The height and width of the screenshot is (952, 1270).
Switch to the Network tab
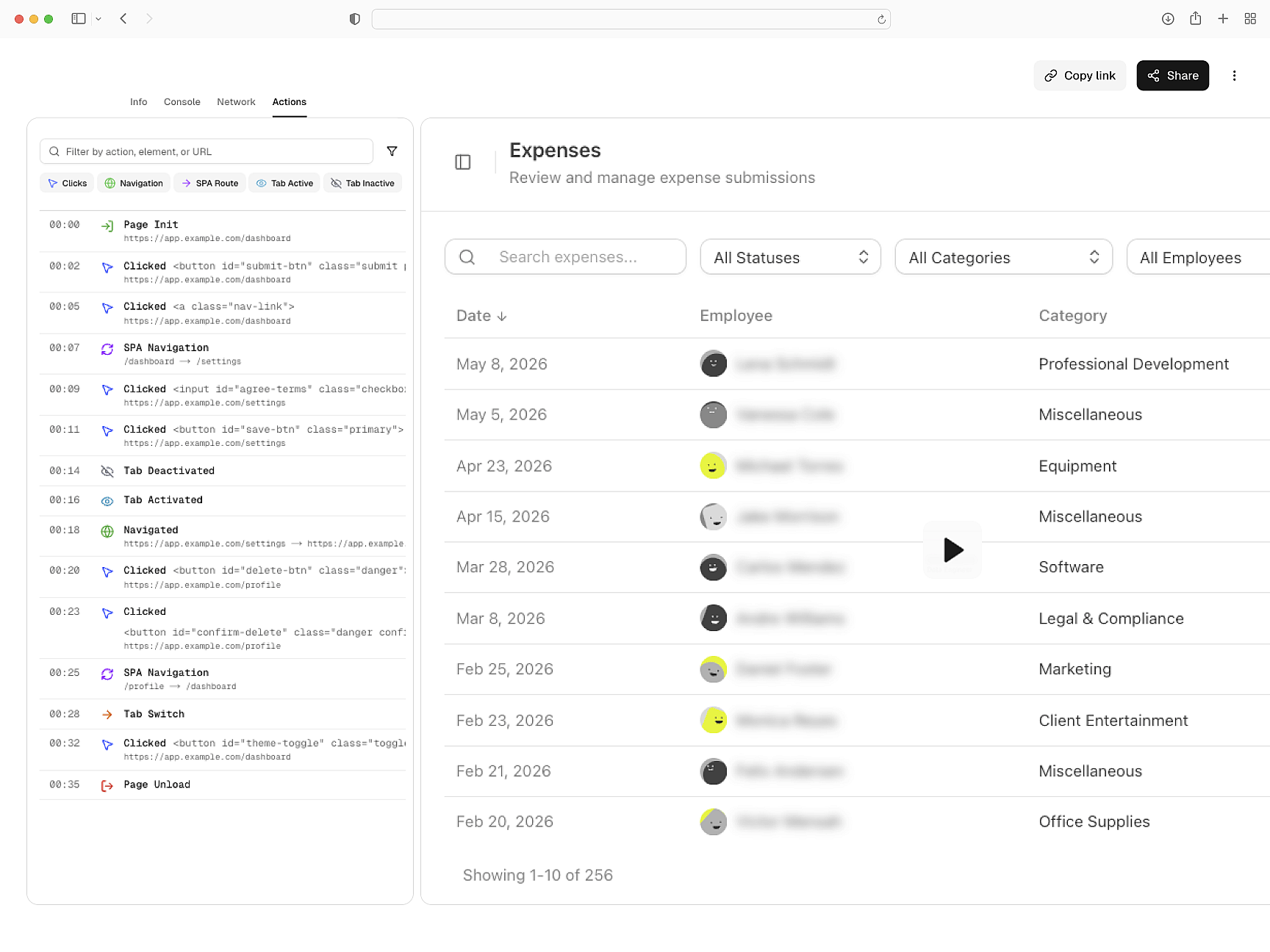236,102
